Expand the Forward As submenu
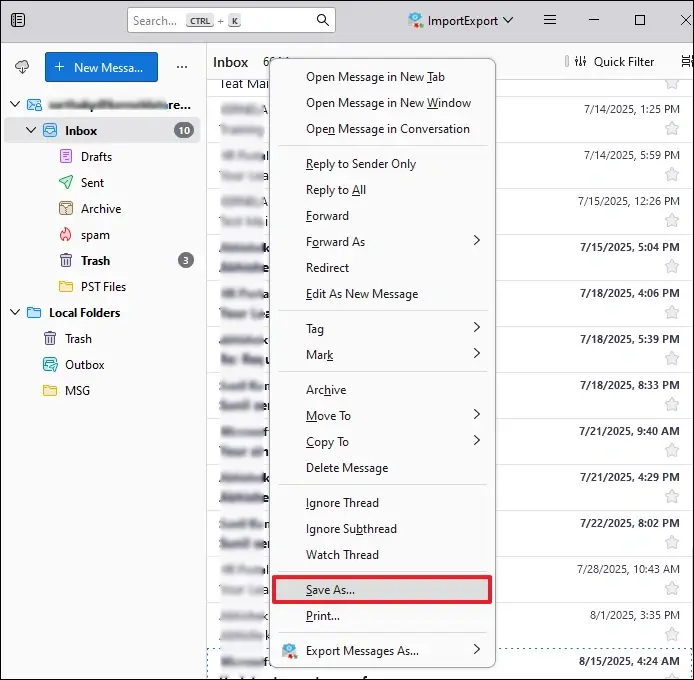This screenshot has height=680, width=694. point(476,240)
